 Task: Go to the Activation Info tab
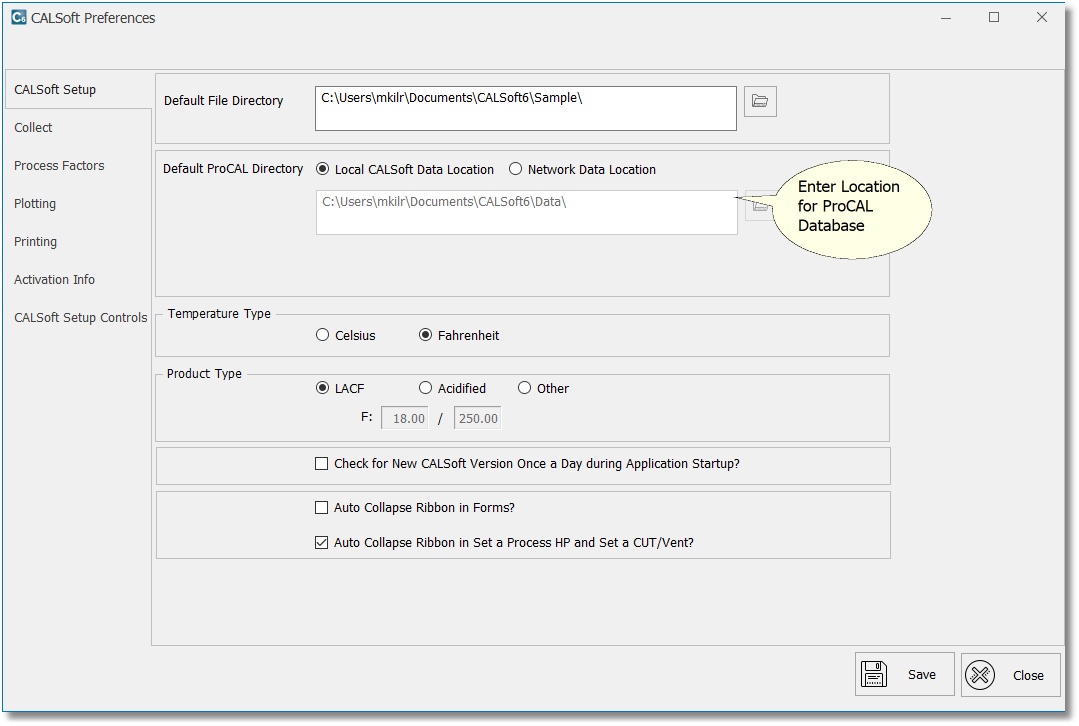pyautogui.click(x=78, y=279)
